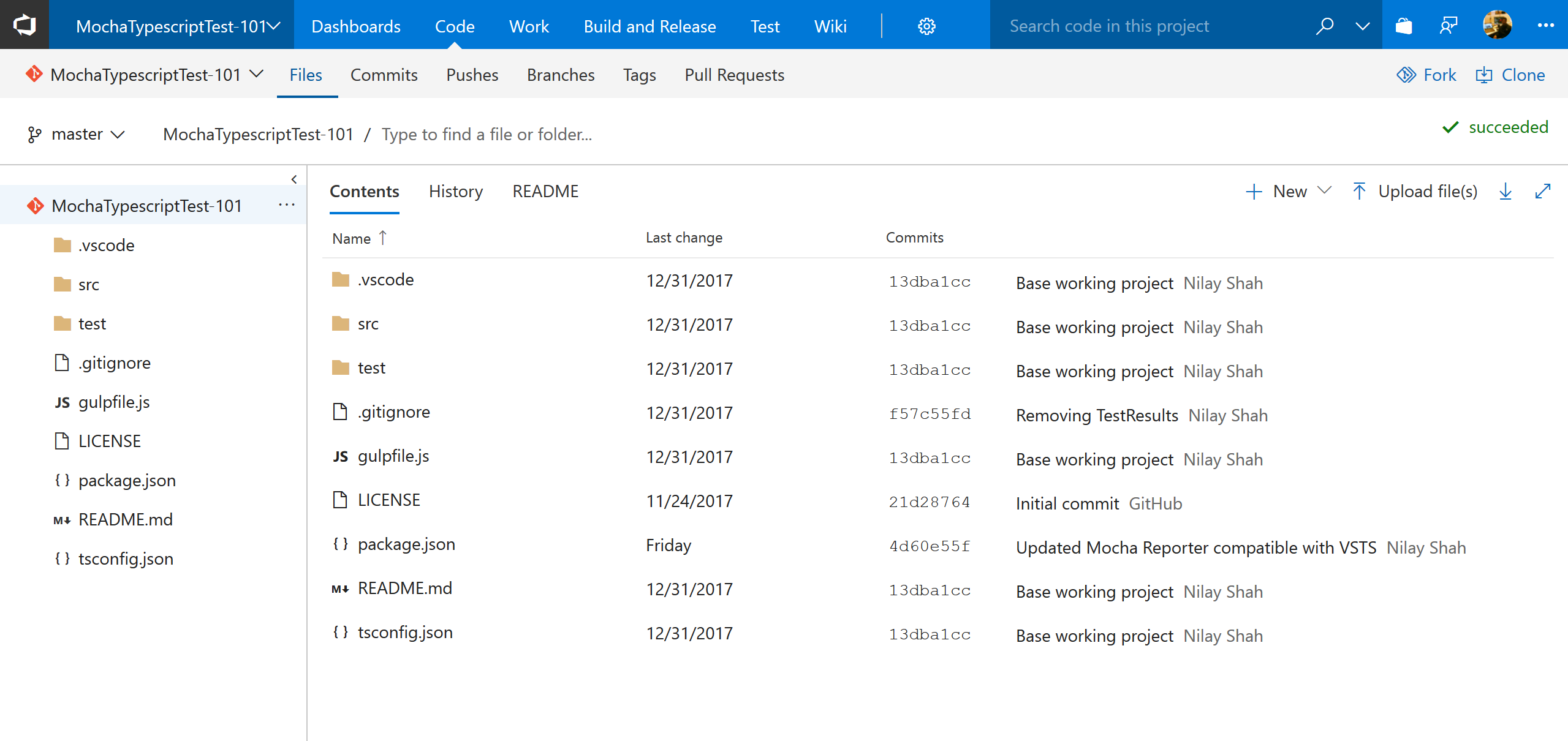Viewport: 1568px width, 741px height.
Task: Open commit 4d60e55f link
Action: [x=930, y=546]
